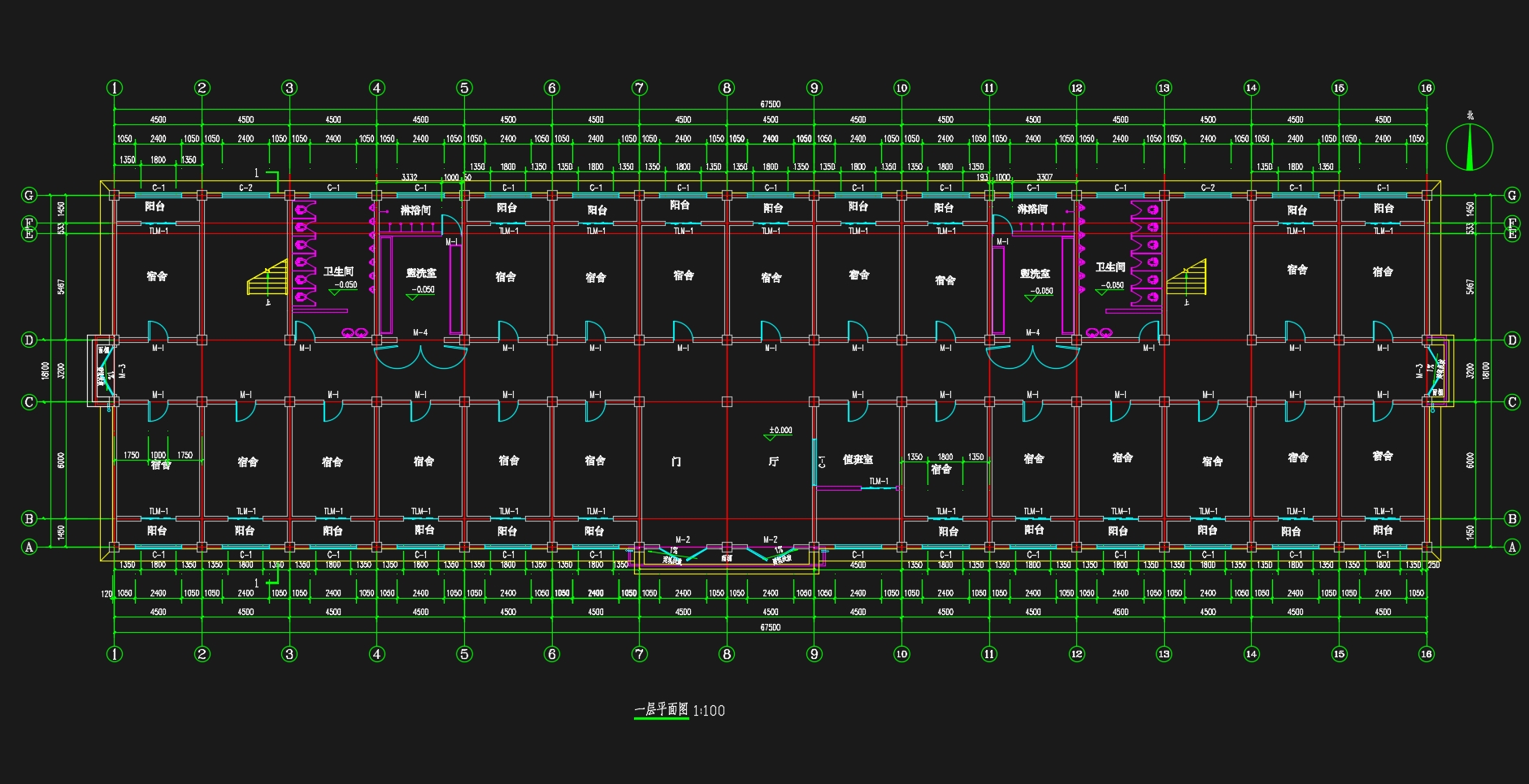Select the 3307 dimension near axis 12

coord(1045,177)
